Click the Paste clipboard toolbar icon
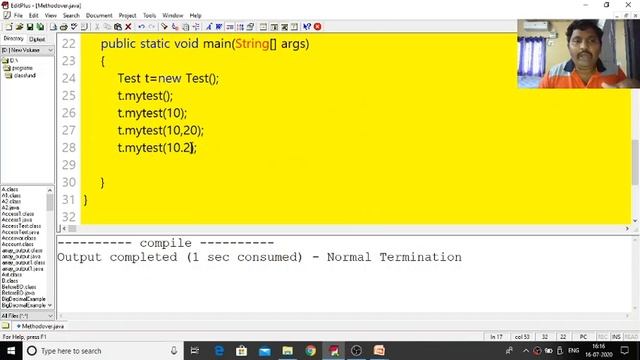Viewport: 640px width, 360px height. (118, 27)
